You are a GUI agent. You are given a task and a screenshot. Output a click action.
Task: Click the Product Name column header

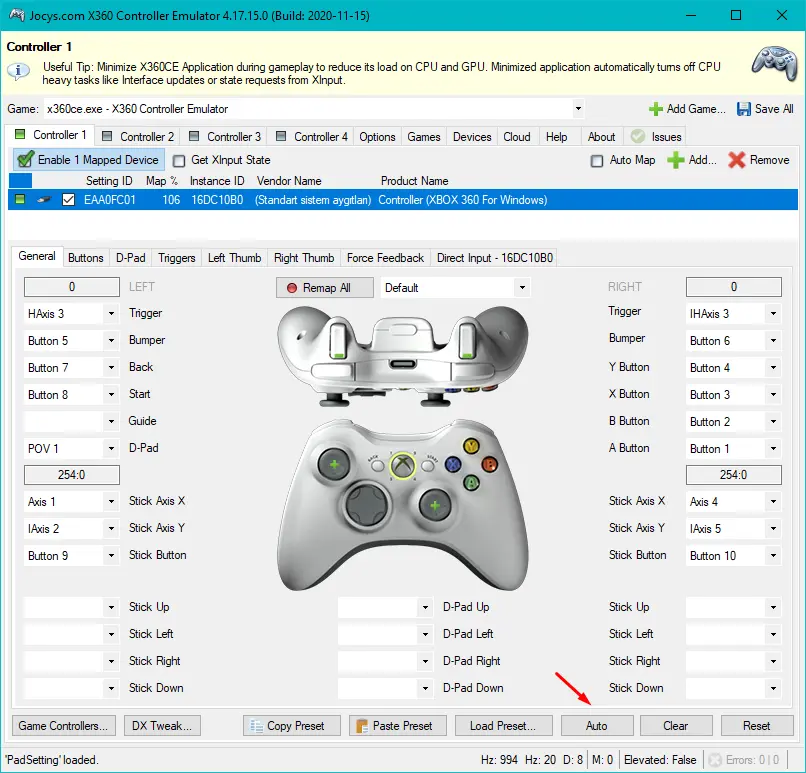[x=414, y=181]
